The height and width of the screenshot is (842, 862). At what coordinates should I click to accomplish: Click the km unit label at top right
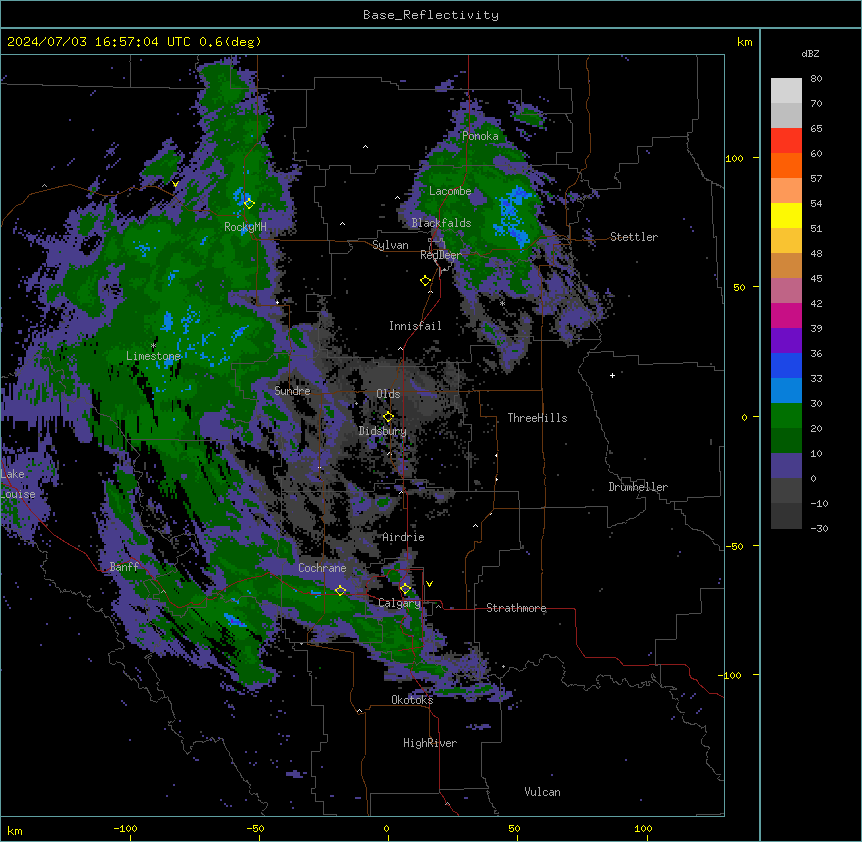[744, 42]
